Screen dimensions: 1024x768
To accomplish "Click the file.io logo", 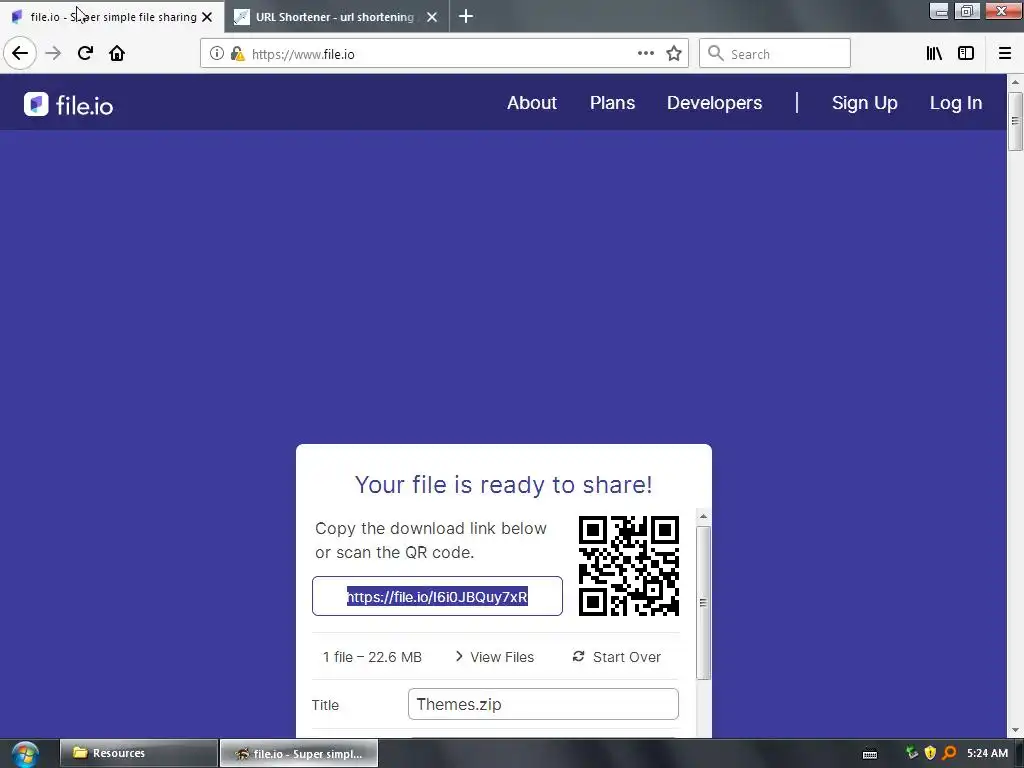I will 69,104.
